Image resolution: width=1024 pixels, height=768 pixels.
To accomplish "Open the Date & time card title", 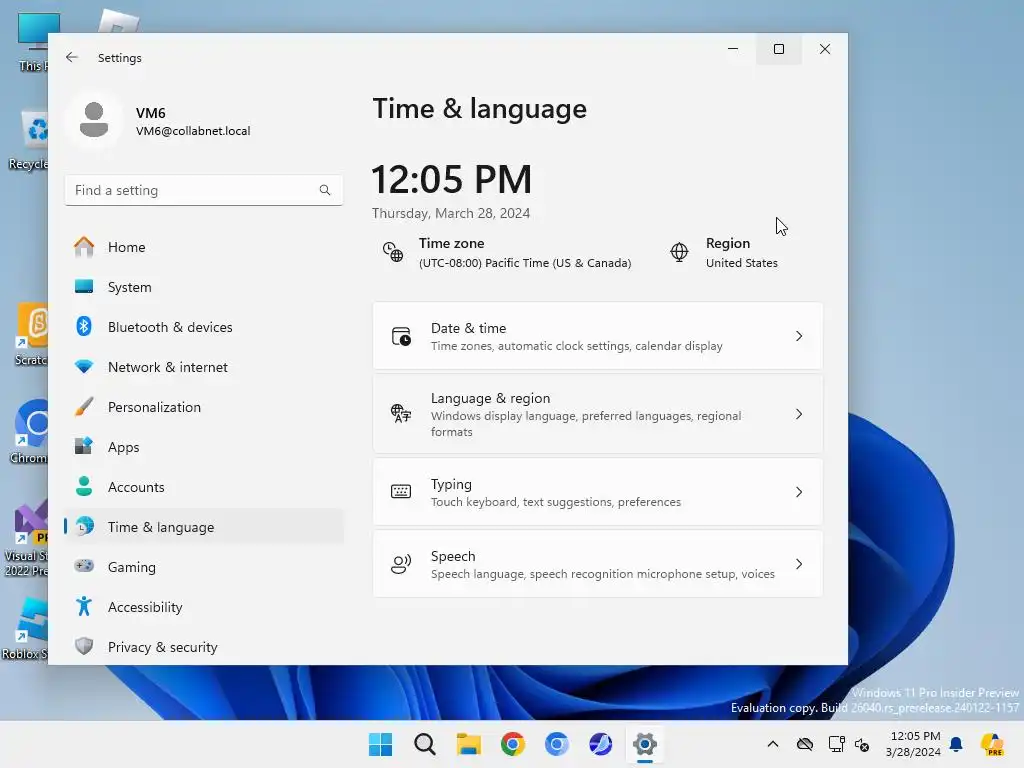I will [468, 328].
